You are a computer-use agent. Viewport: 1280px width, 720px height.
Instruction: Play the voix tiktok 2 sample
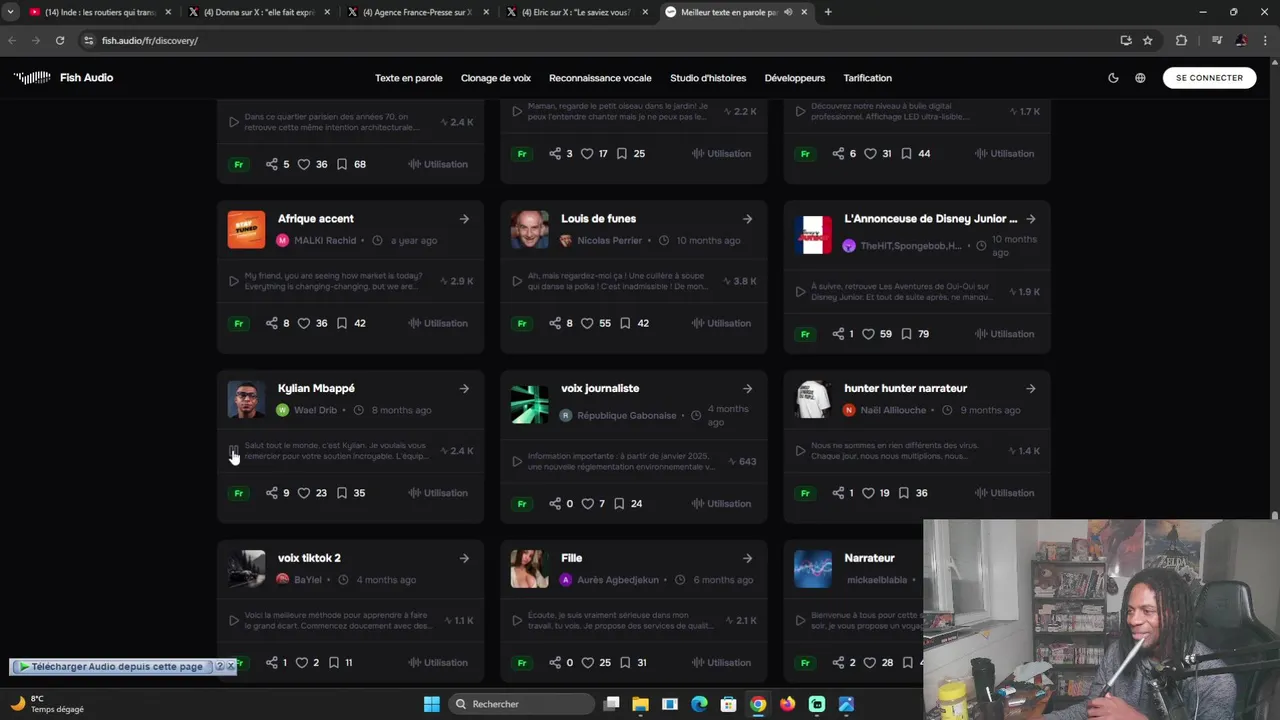tap(234, 620)
